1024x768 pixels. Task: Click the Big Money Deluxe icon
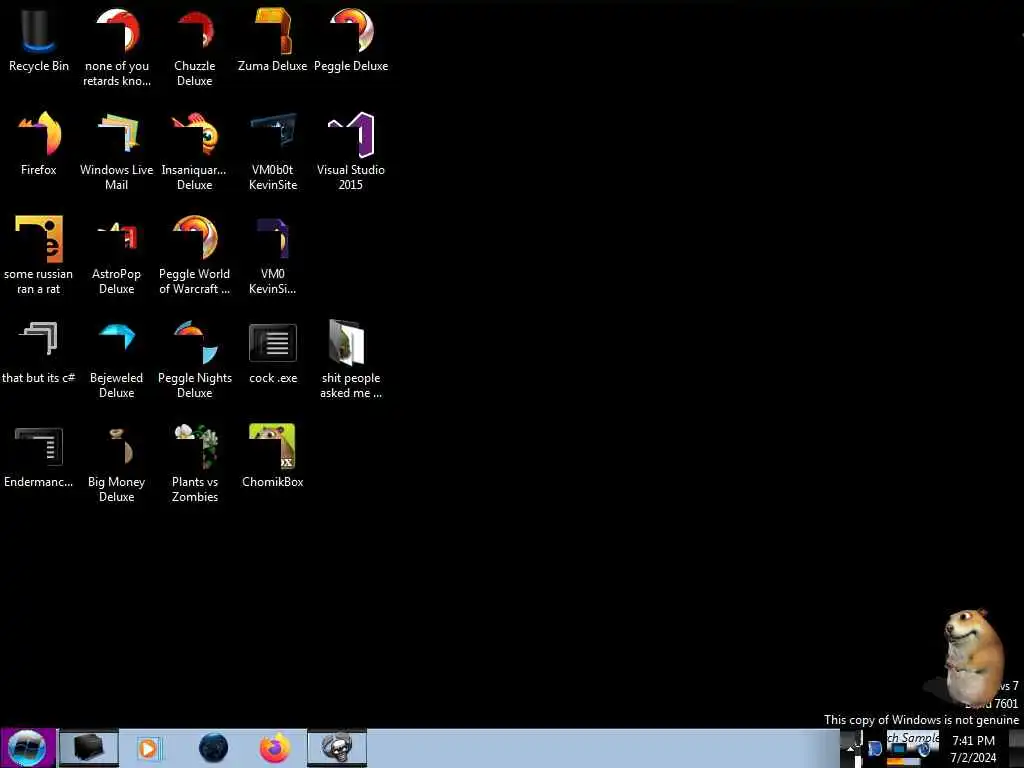click(118, 447)
